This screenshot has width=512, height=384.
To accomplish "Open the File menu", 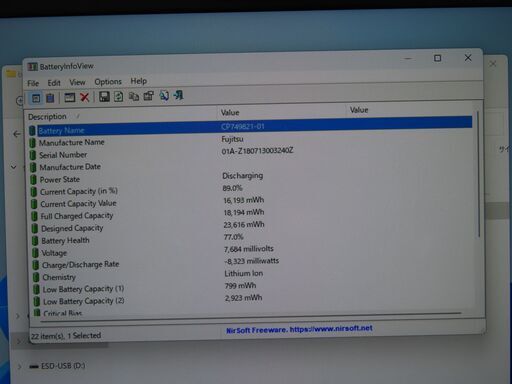I will (33, 83).
